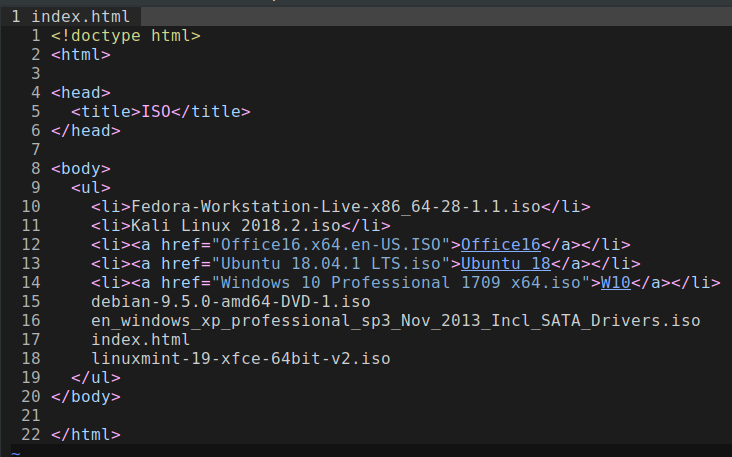This screenshot has height=457, width=732.
Task: Click the ISO title text
Action: pos(156,111)
